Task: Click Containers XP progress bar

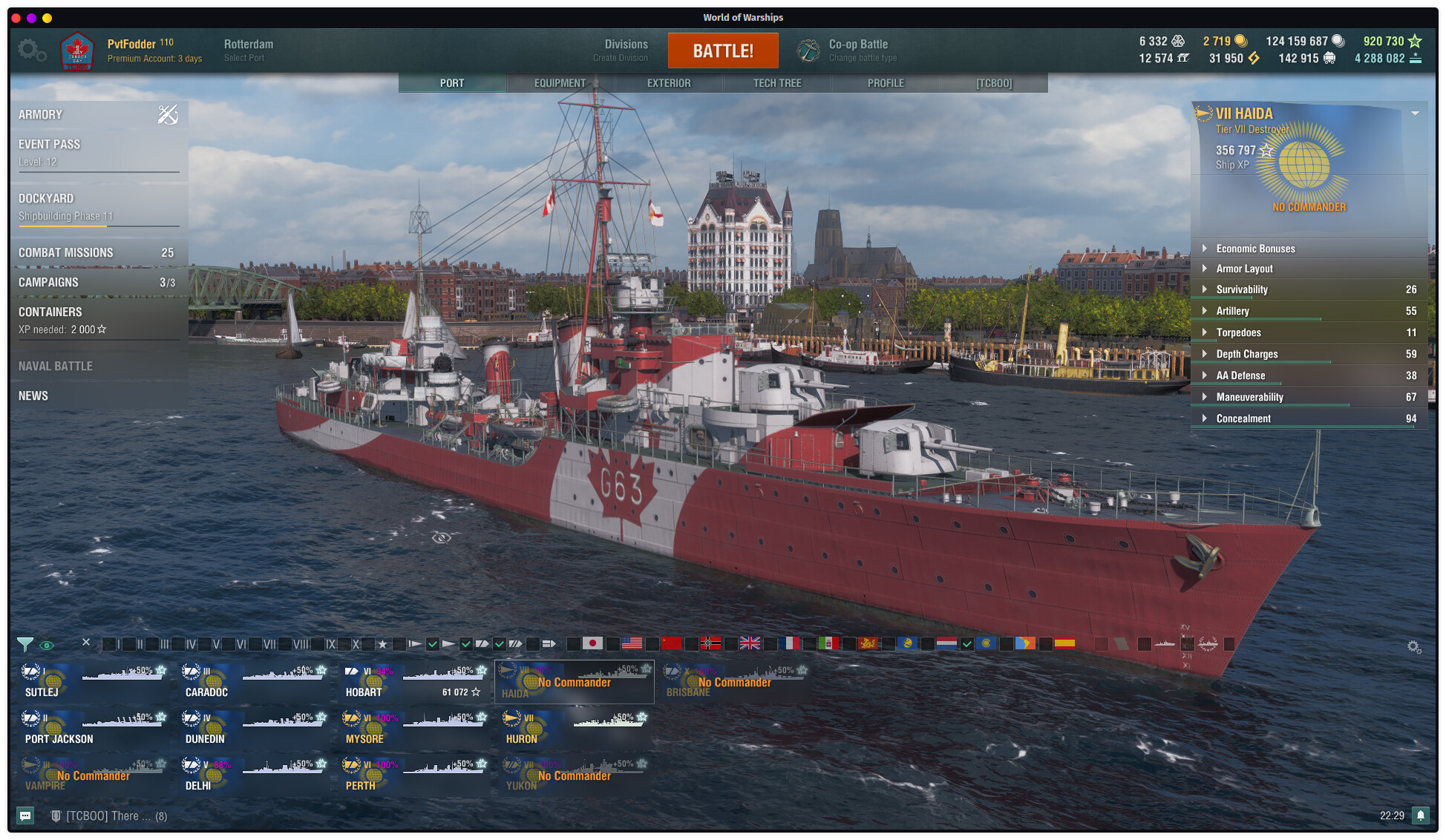Action: pos(99,340)
